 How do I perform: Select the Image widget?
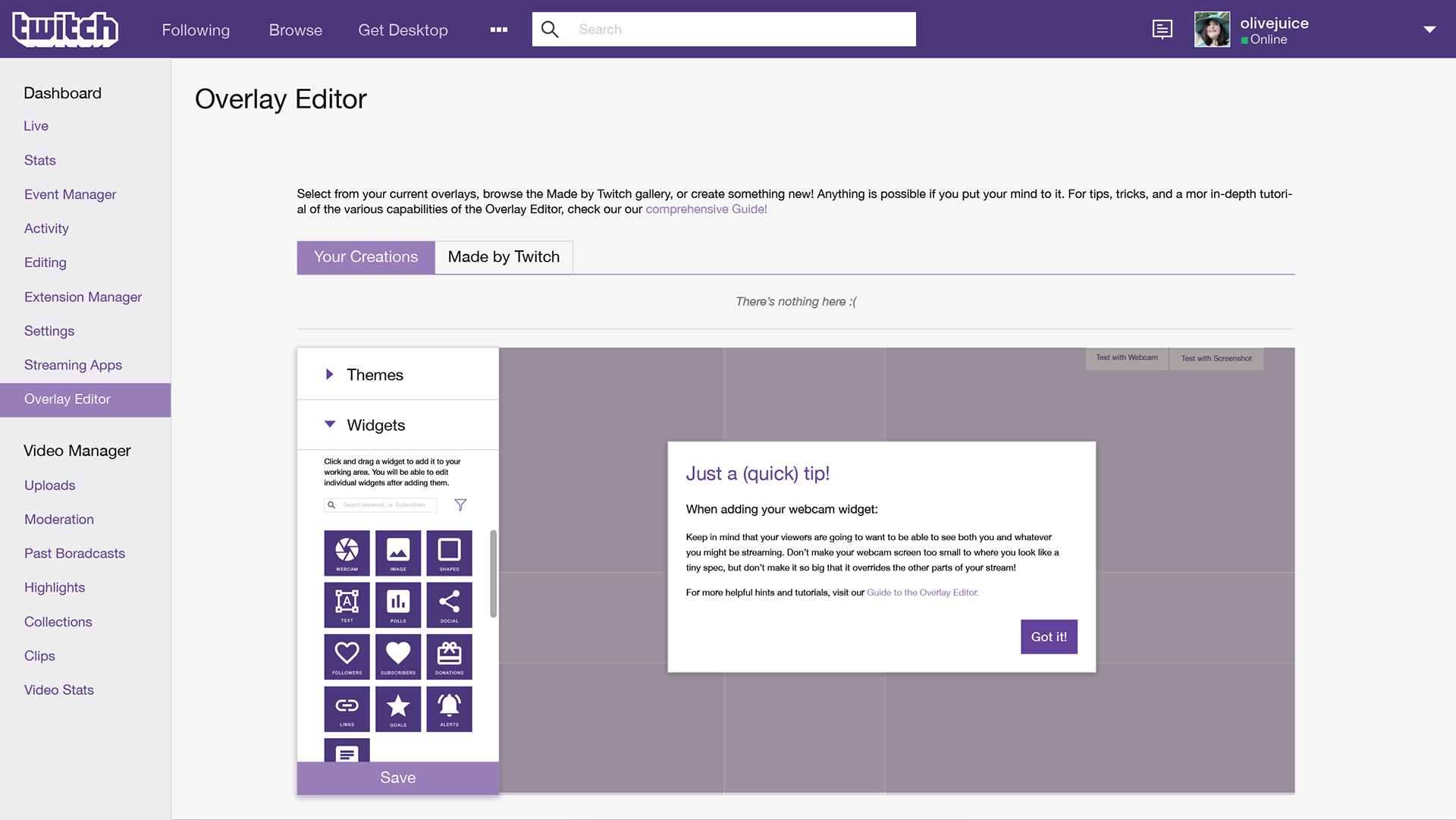click(x=398, y=553)
